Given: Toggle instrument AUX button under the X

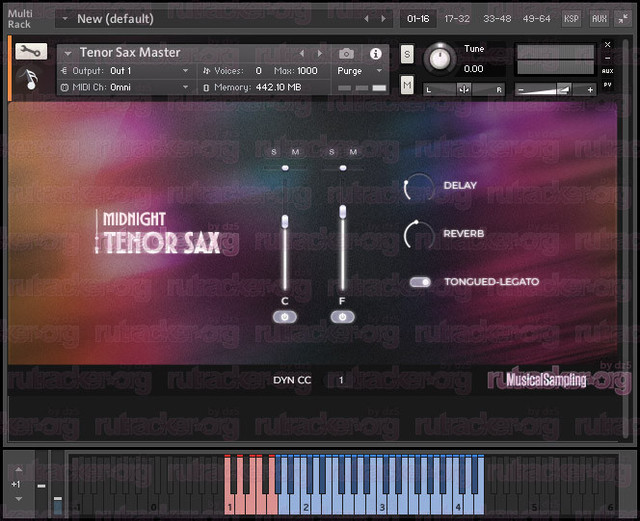Looking at the screenshot, I should tap(607, 71).
